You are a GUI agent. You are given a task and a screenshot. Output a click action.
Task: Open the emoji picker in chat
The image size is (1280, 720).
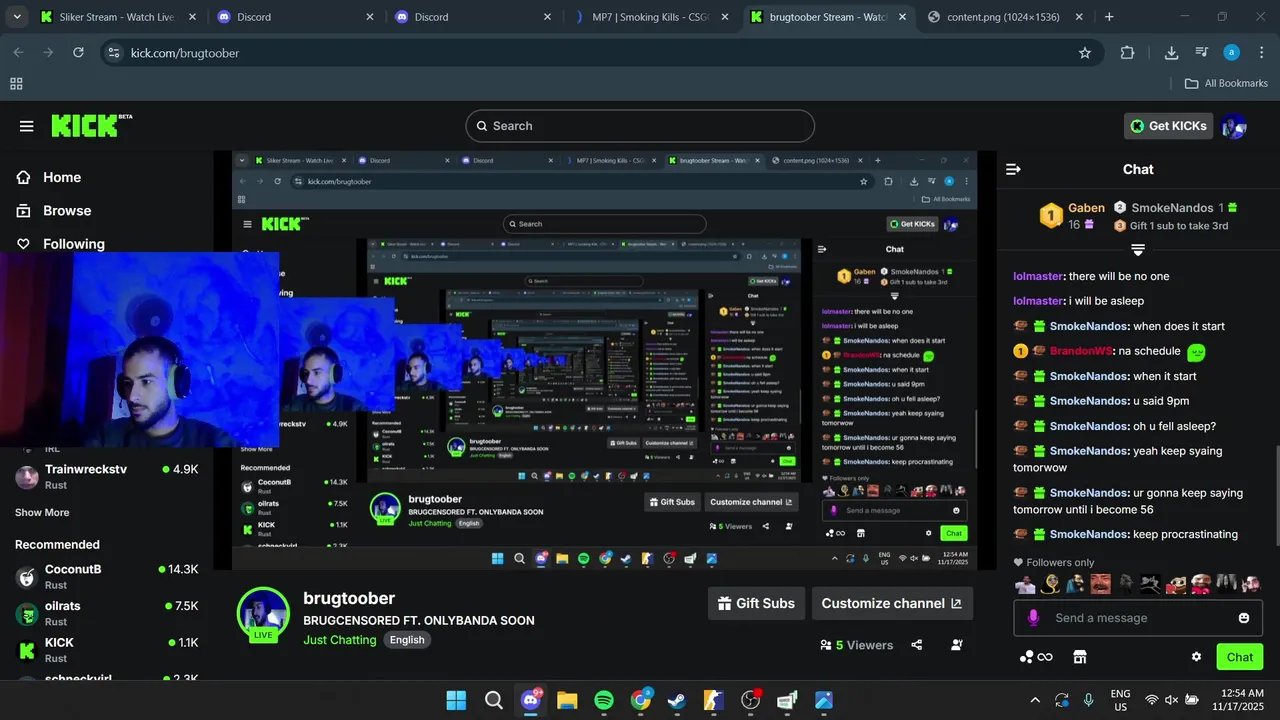(x=1244, y=618)
